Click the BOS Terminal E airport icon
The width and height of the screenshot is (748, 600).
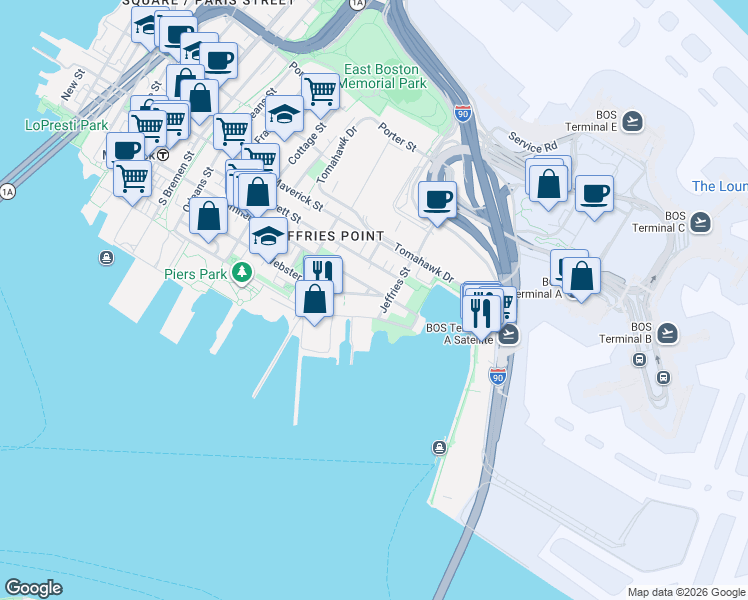click(x=633, y=121)
